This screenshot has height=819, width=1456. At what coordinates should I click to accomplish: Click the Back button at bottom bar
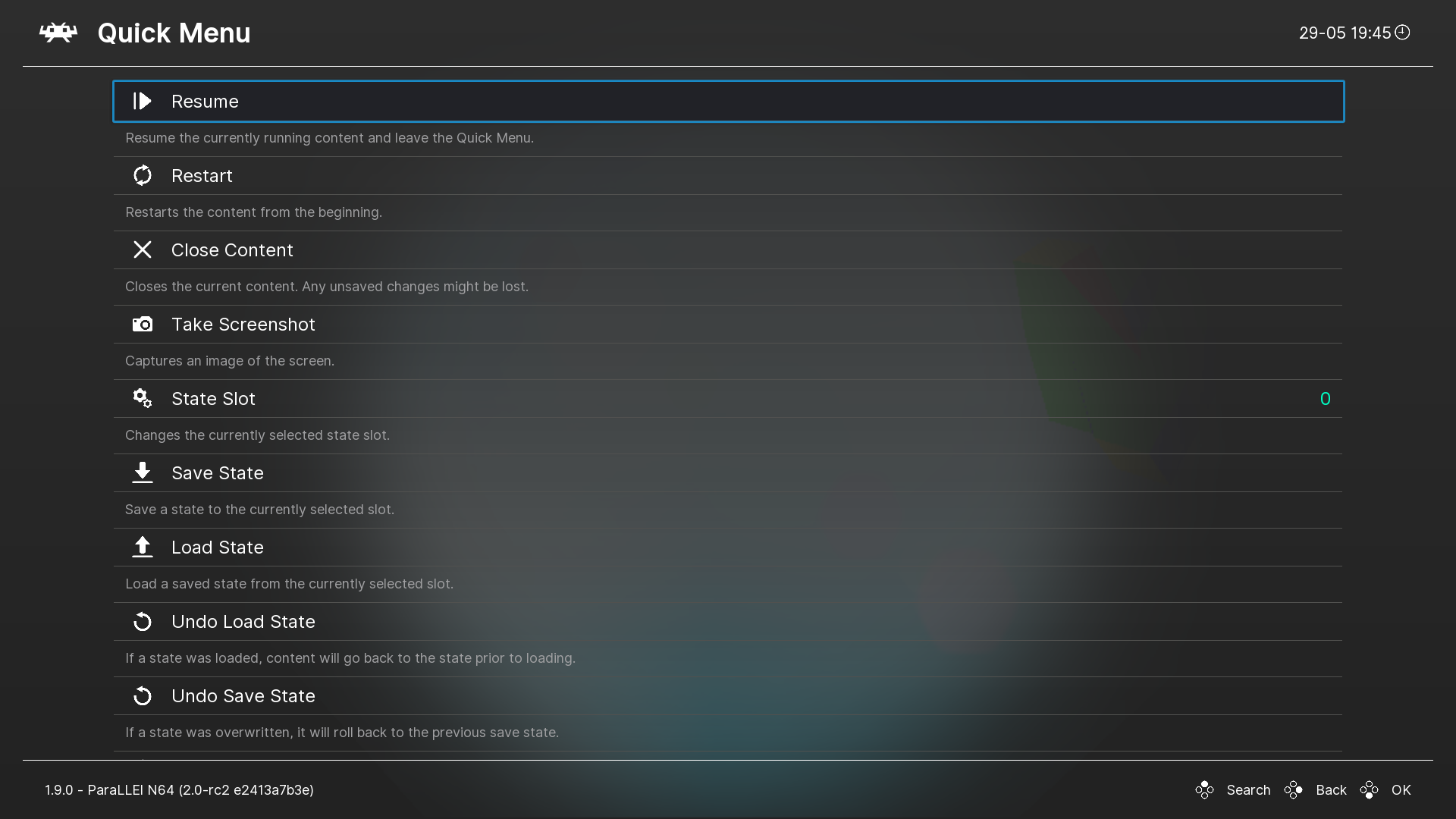click(x=1330, y=790)
